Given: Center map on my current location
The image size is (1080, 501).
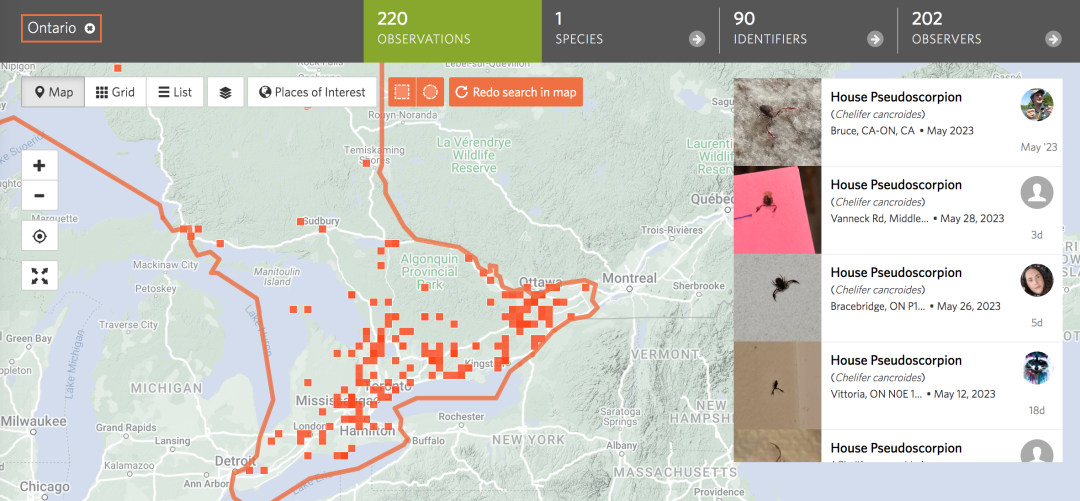Looking at the screenshot, I should 40,236.
